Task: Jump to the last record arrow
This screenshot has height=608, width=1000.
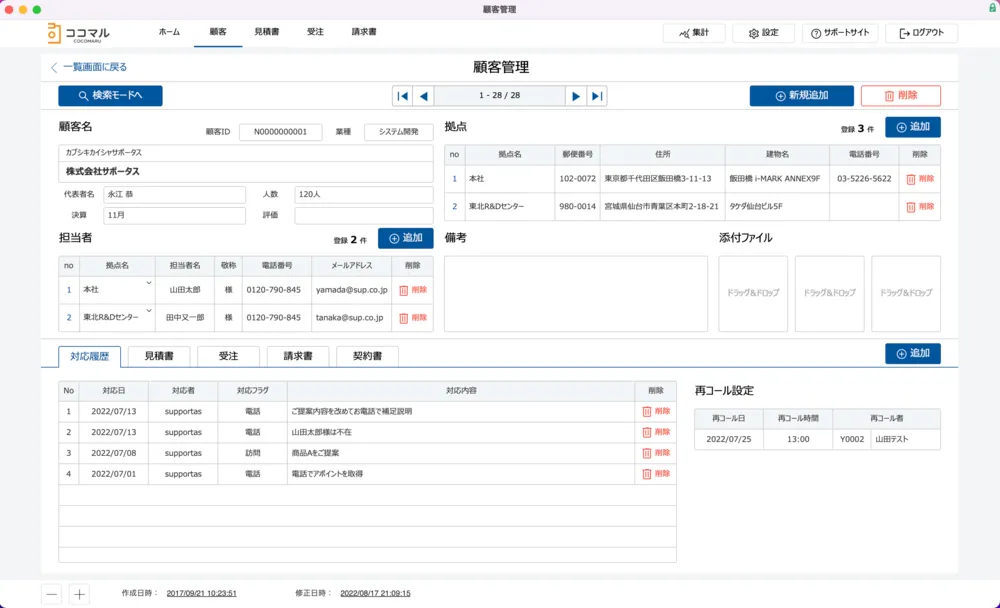Action: [x=597, y=96]
